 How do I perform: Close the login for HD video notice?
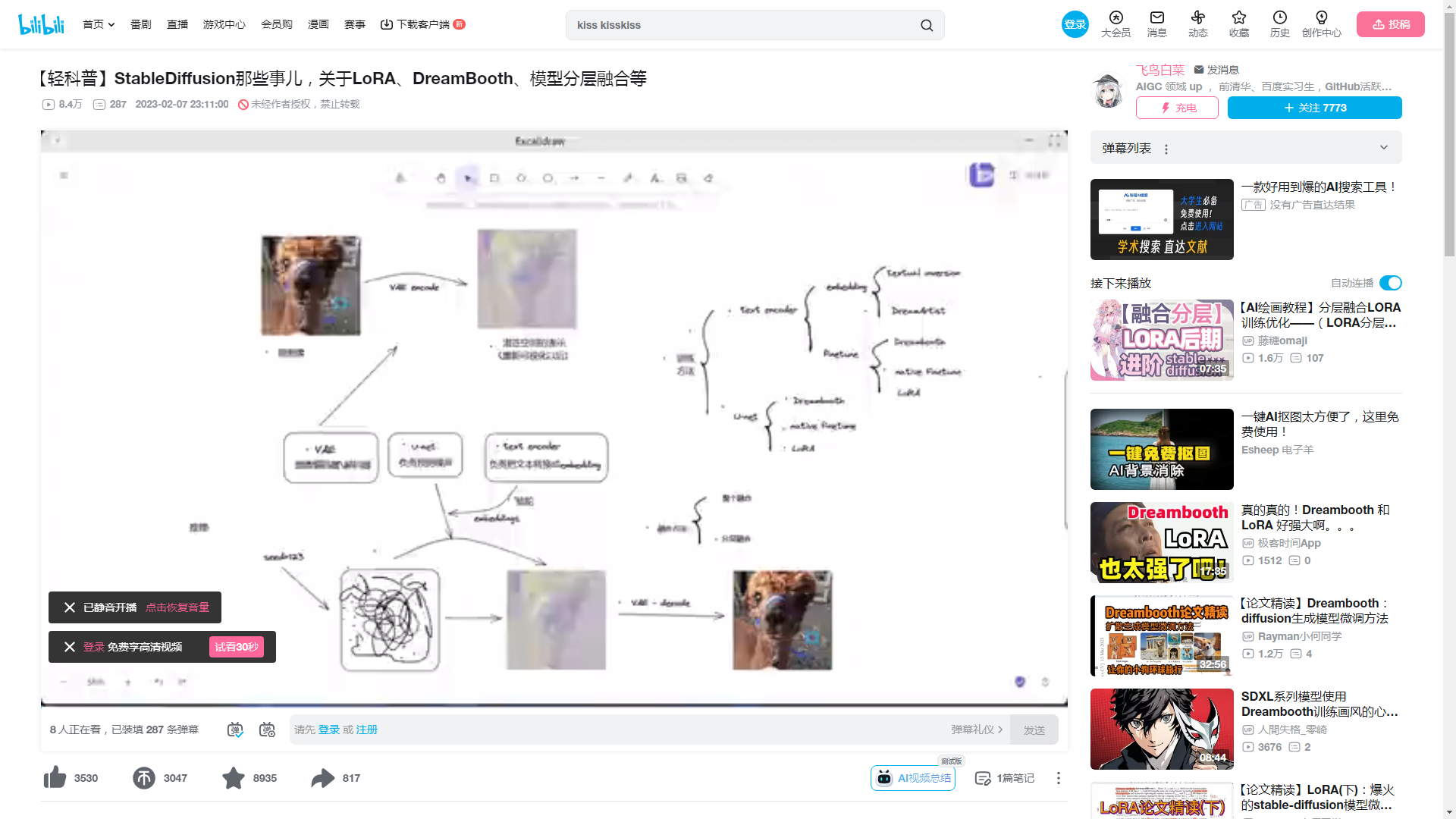pyautogui.click(x=70, y=647)
